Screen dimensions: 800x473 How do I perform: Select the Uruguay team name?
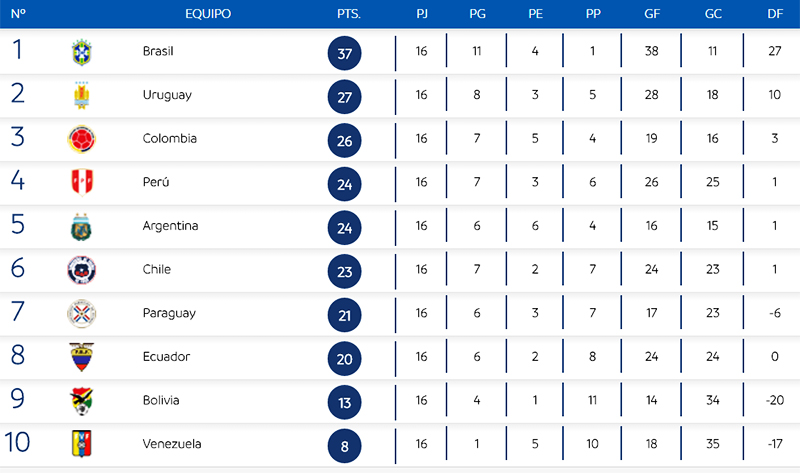[x=167, y=95]
